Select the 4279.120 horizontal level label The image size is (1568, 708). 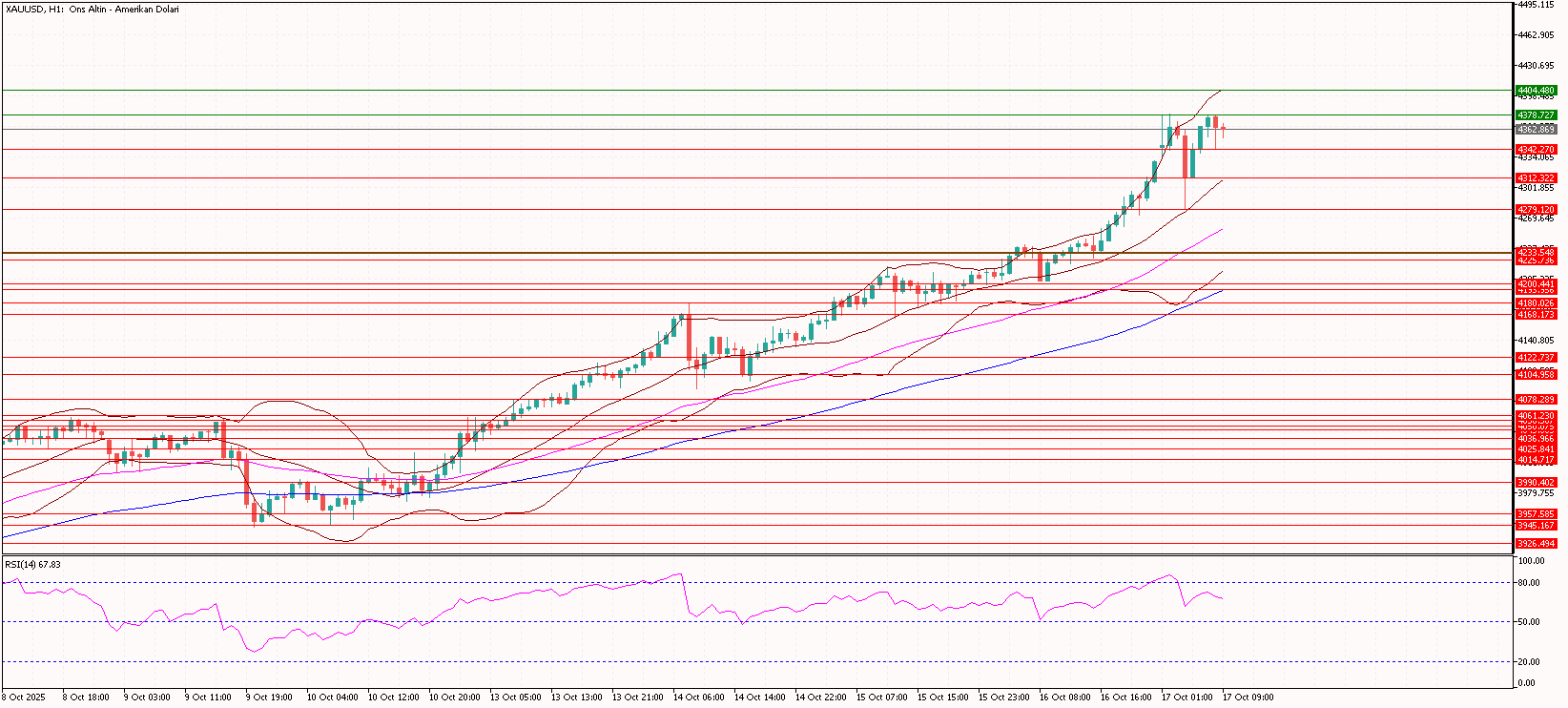(x=1536, y=210)
